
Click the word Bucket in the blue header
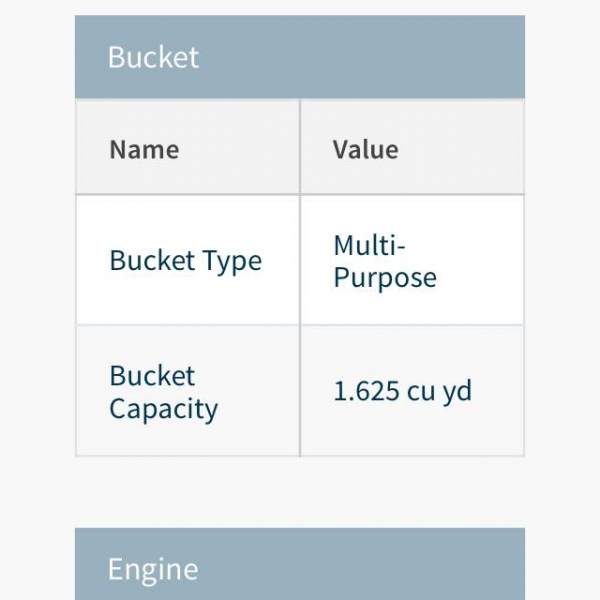tap(153, 57)
